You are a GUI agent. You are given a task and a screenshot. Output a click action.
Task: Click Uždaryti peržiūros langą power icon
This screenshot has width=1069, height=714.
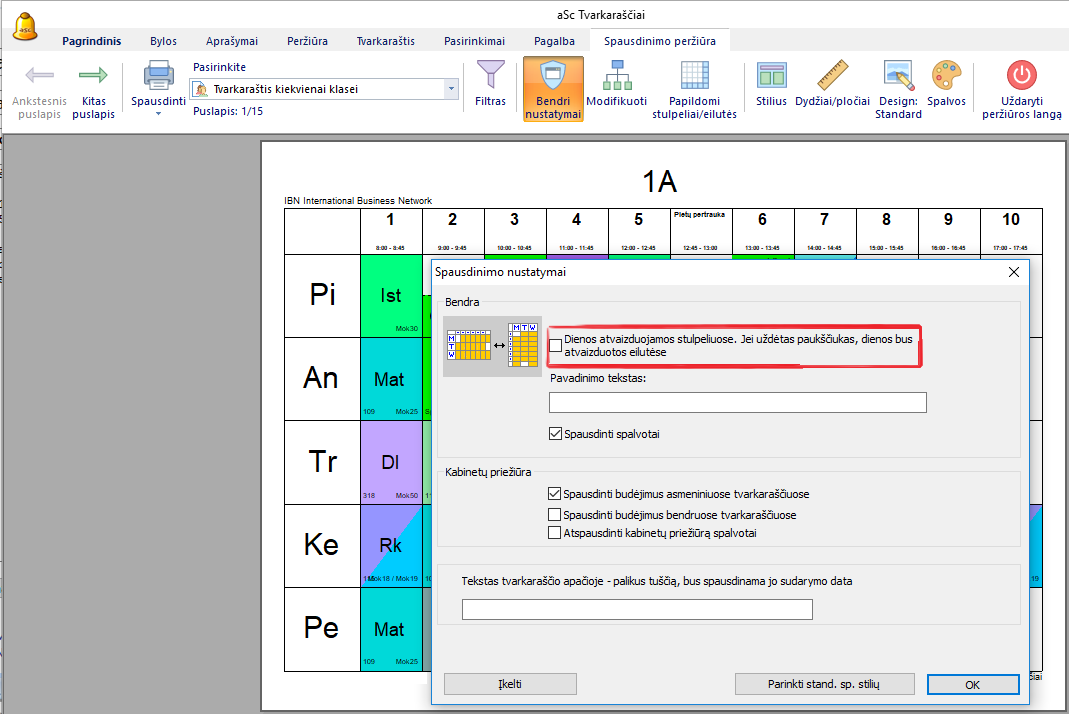pyautogui.click(x=1021, y=76)
